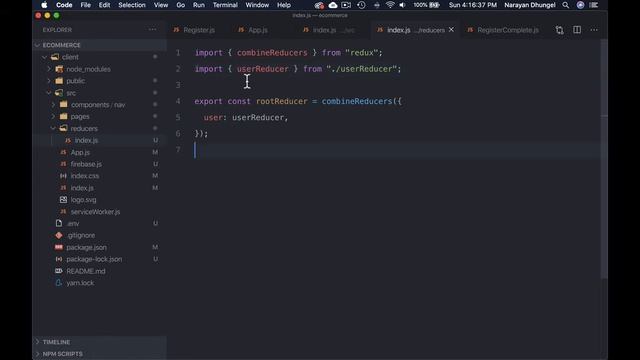Open Spotlight search in the menu bar
The image size is (640, 360).
[565, 5]
